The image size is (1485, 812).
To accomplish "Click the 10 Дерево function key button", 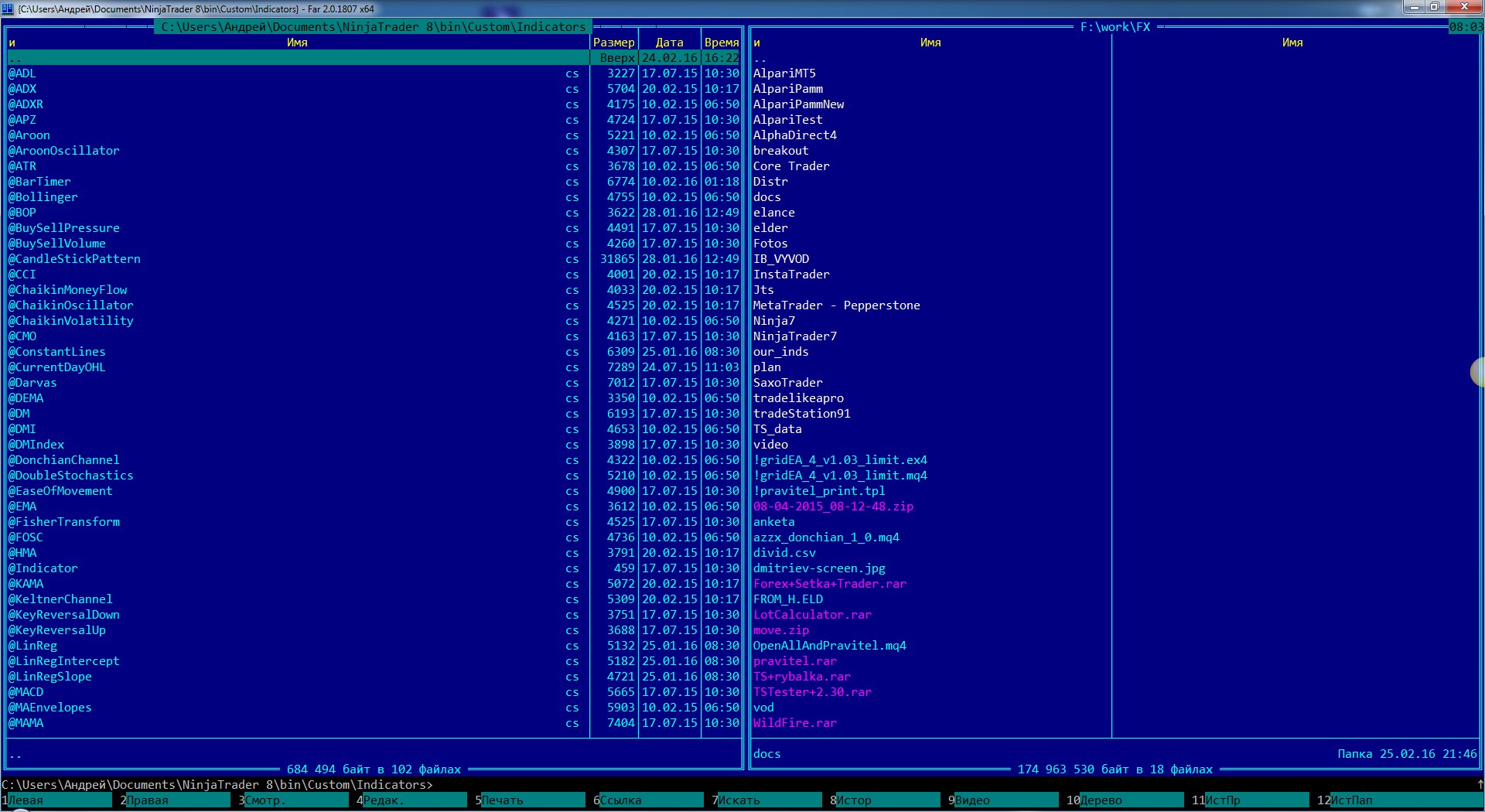I will pos(1125,800).
